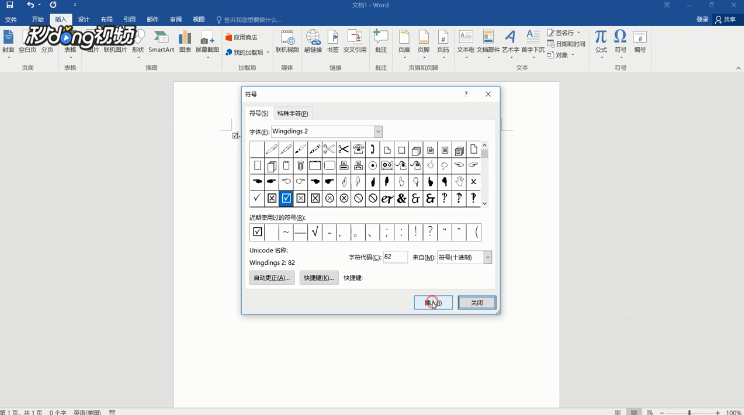The width and height of the screenshot is (744, 415).
Task: Select the raised hand symbol
Action: (459, 182)
